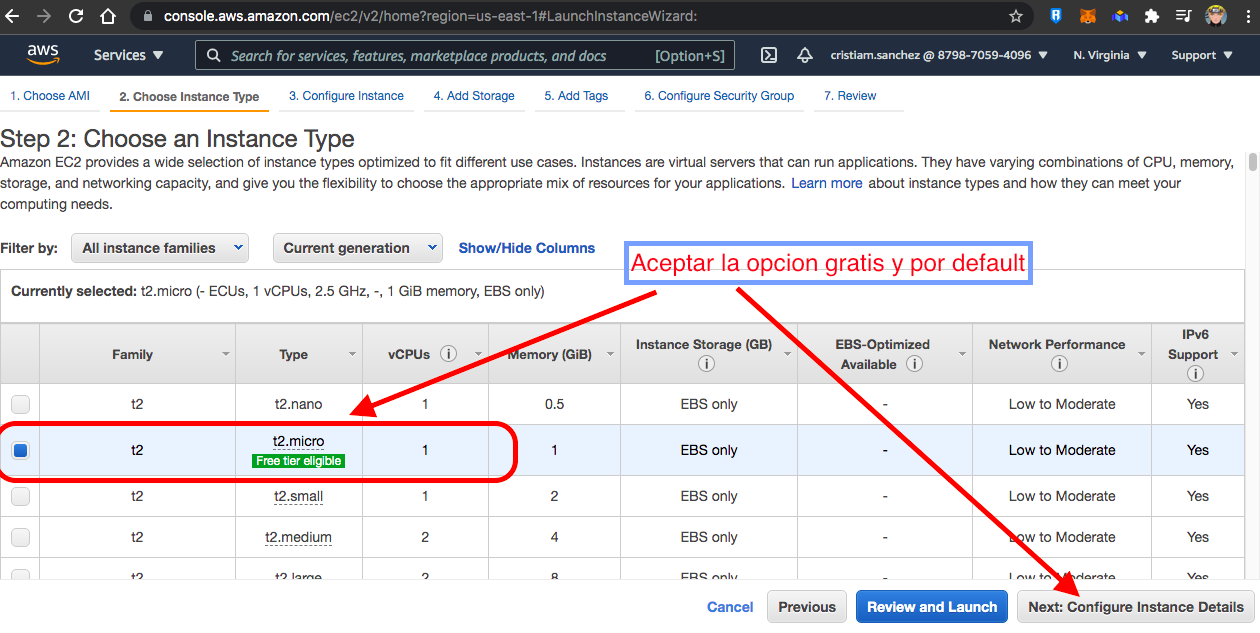The height and width of the screenshot is (633, 1260).
Task: Click Next: Configure Instance Details button
Action: (1136, 607)
